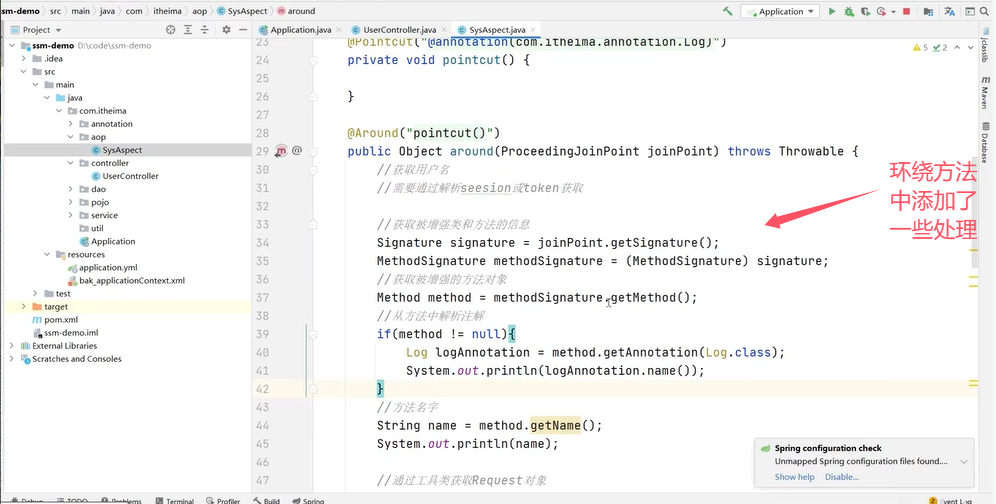
Task: Click the Translate icon in top toolbar
Action: (x=950, y=11)
